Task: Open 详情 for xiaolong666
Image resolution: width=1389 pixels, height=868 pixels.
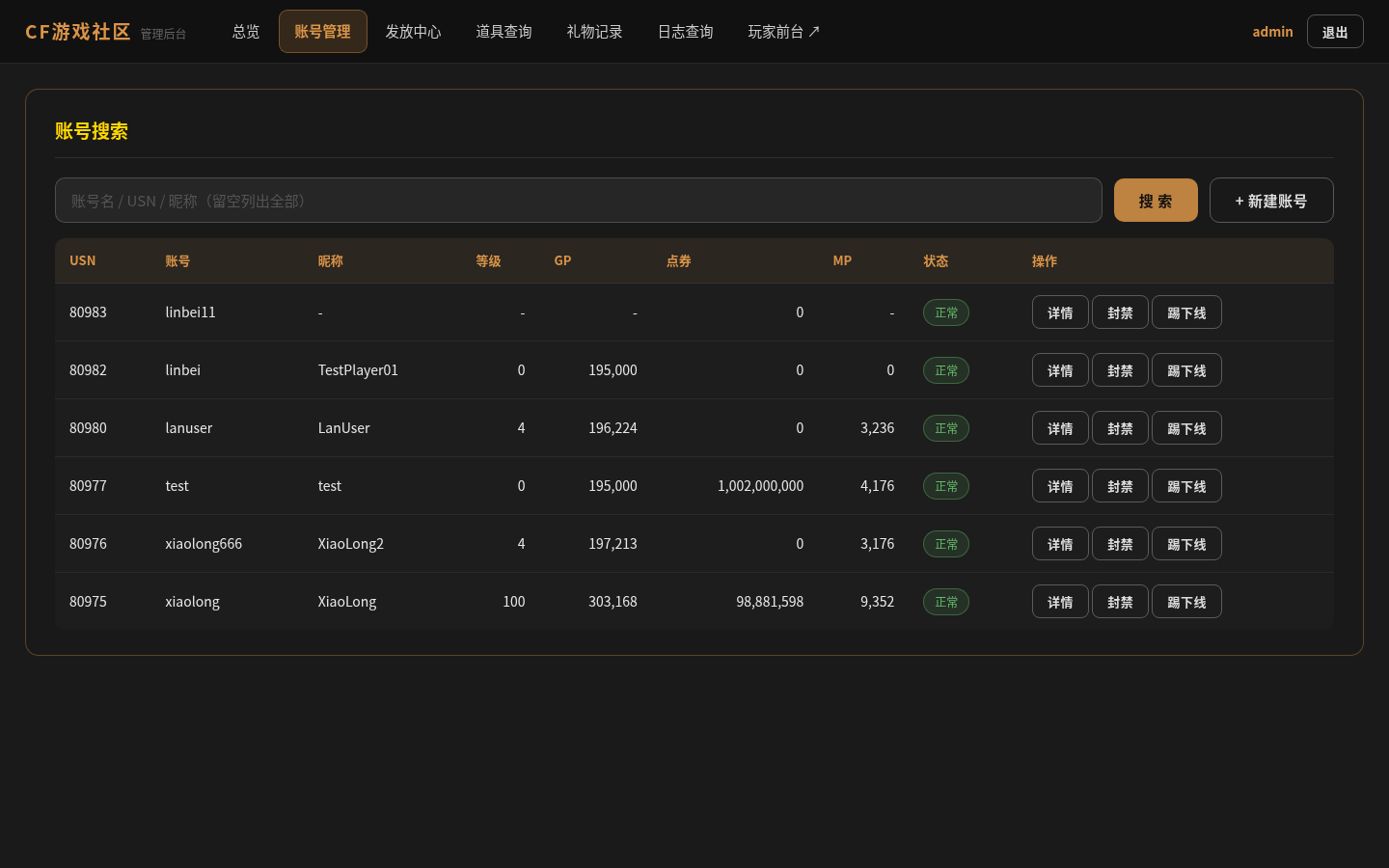Action: pyautogui.click(x=1060, y=544)
